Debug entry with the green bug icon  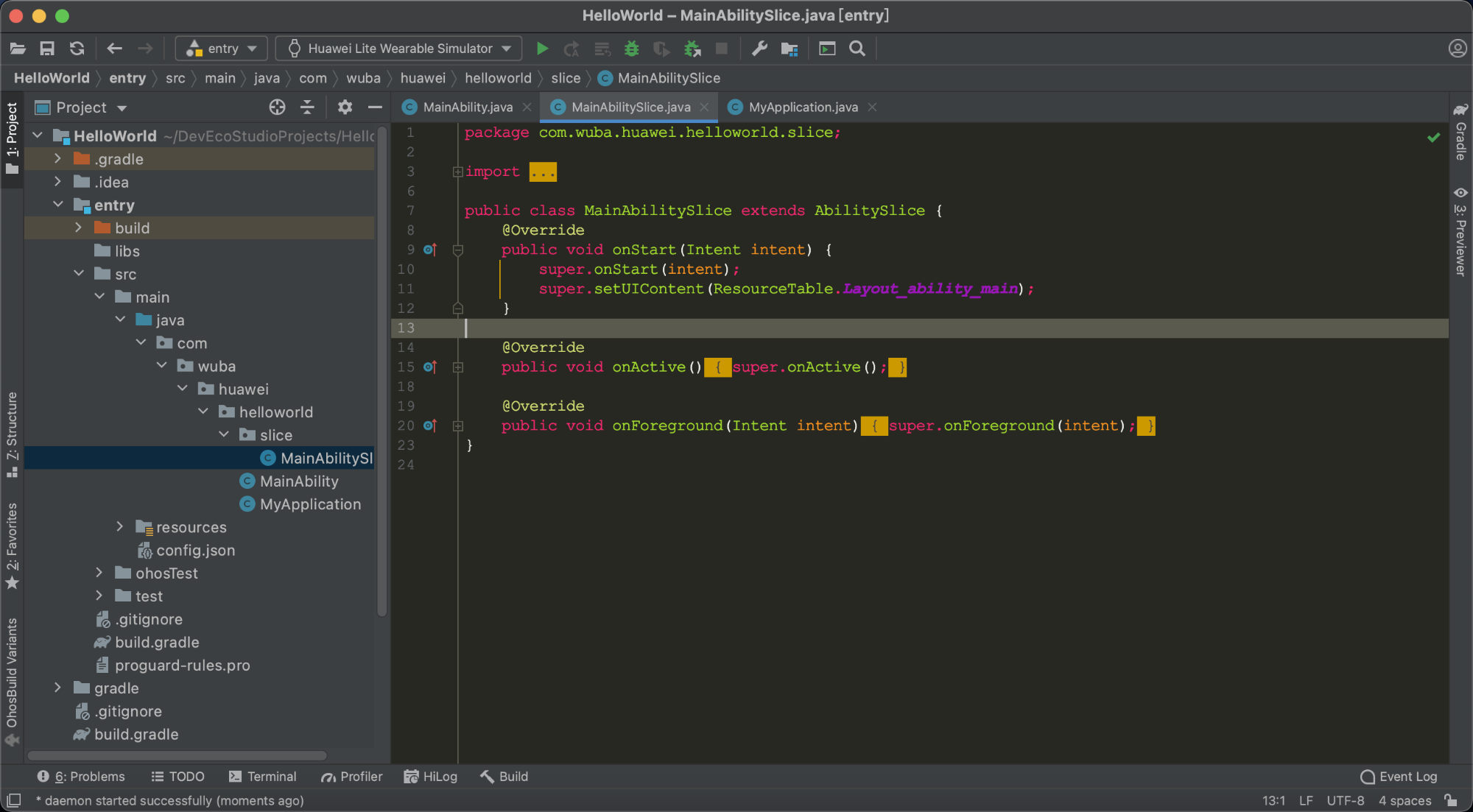(631, 49)
